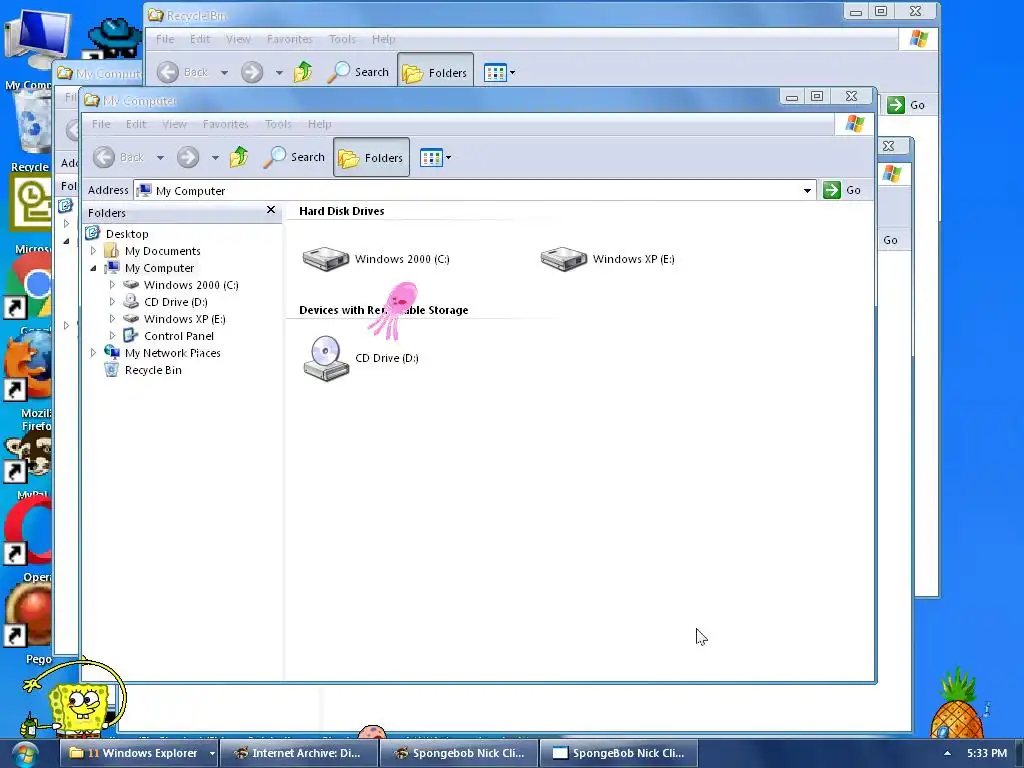
Task: Click the Back button in front My Computer window
Action: pos(118,157)
